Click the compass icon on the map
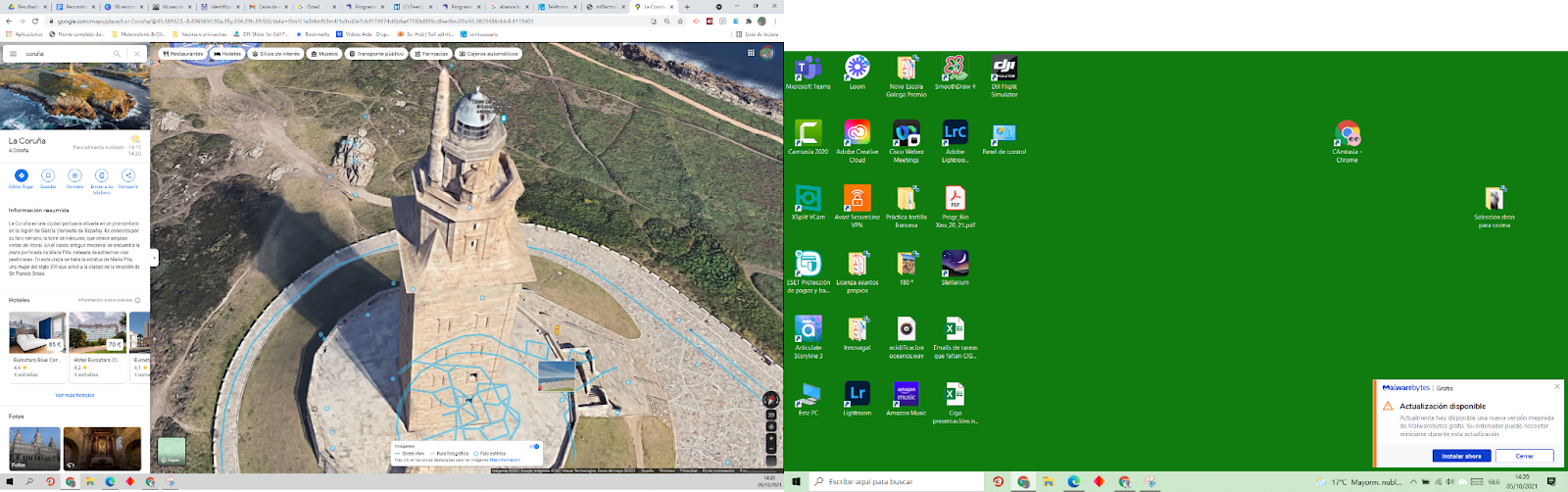The image size is (1568, 492). coord(771,399)
